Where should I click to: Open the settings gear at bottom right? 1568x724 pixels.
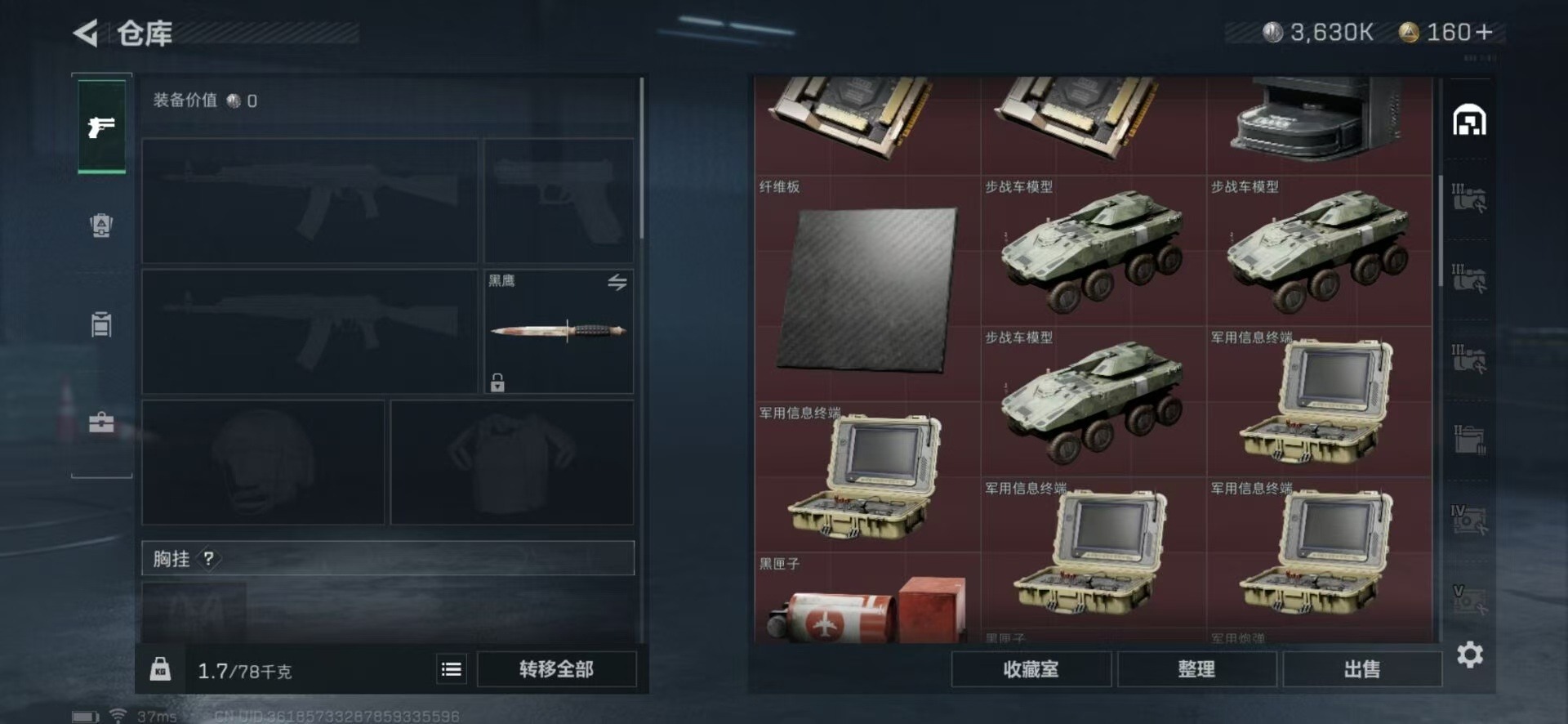(x=1470, y=655)
